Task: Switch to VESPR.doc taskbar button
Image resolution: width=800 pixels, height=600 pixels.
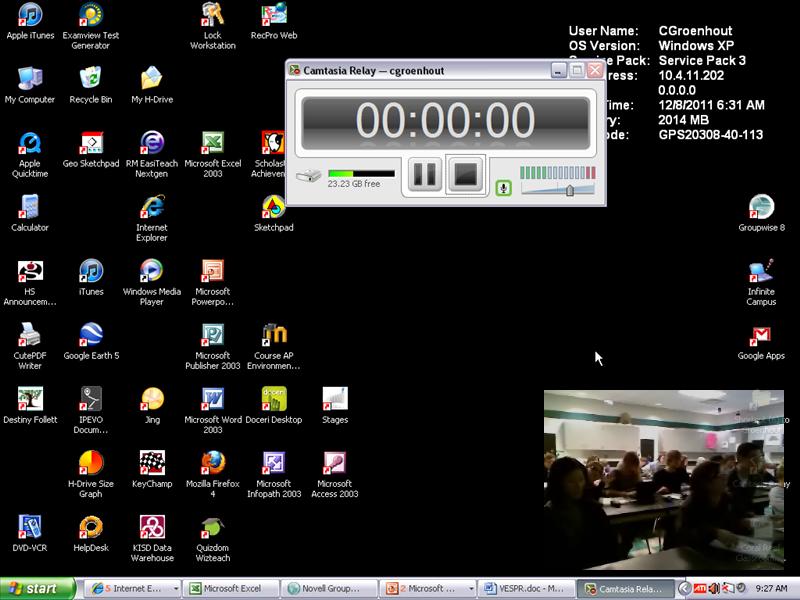Action: pos(527,589)
